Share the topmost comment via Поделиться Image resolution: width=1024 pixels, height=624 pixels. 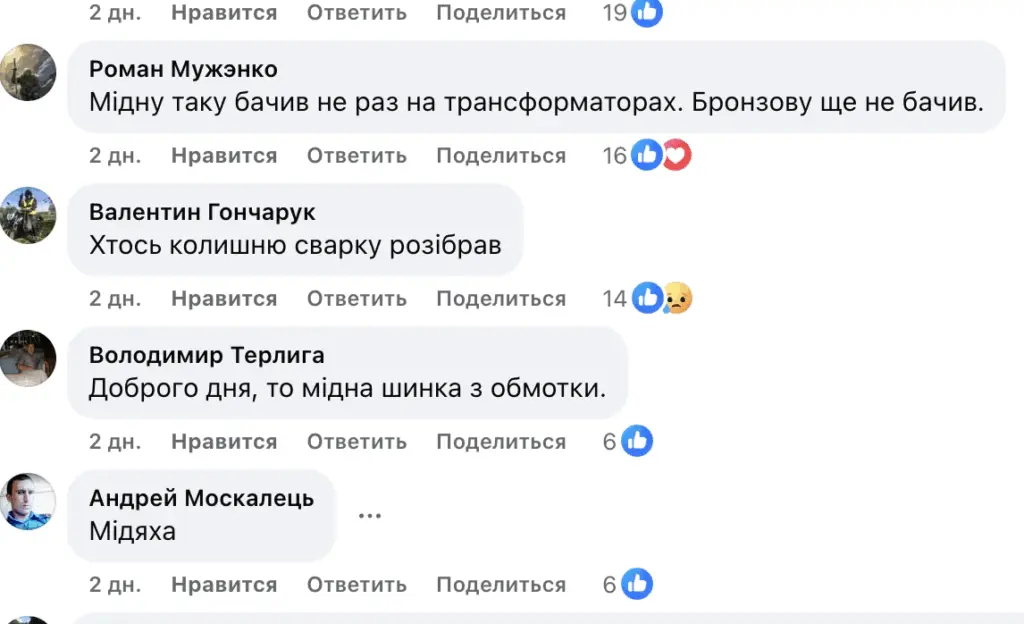coord(500,13)
